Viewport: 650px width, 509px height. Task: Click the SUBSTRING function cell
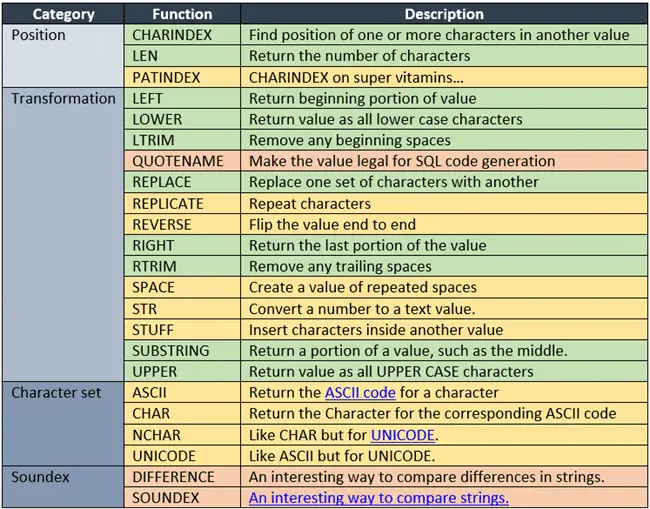(x=182, y=351)
